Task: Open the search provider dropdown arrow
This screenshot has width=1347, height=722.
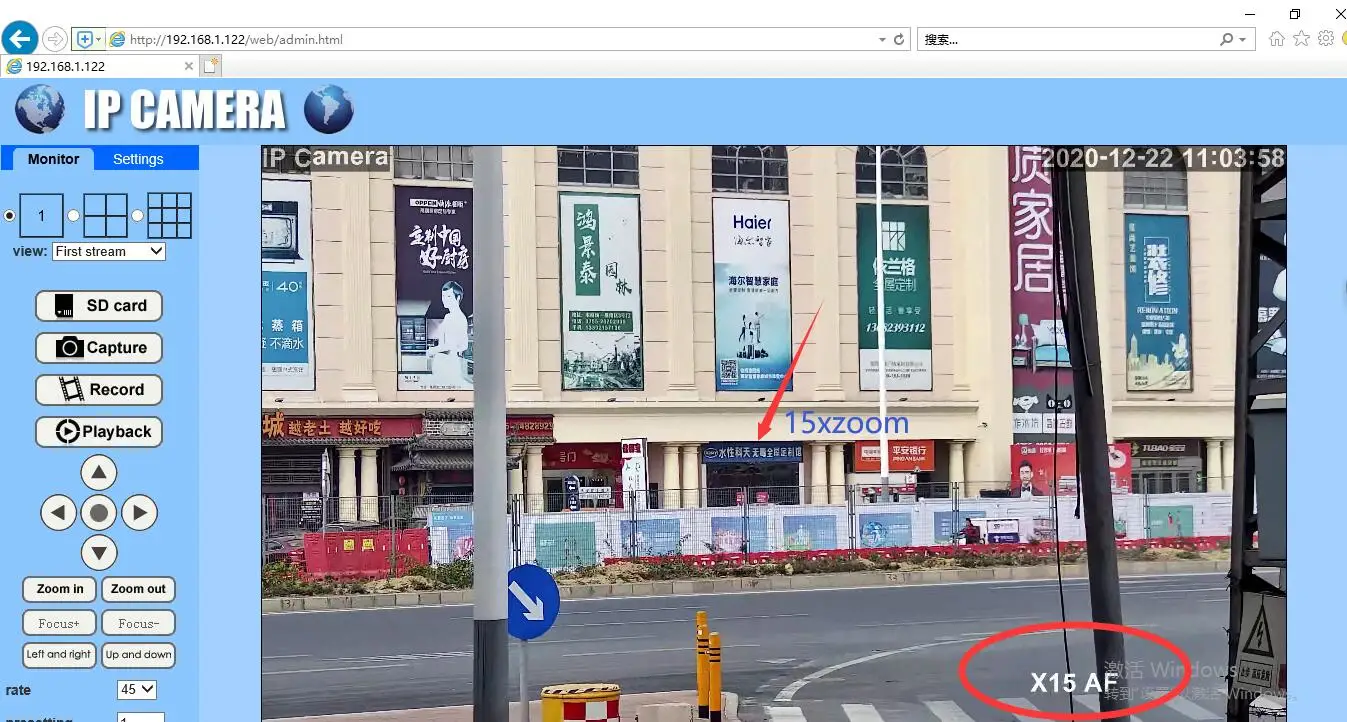Action: click(1243, 40)
